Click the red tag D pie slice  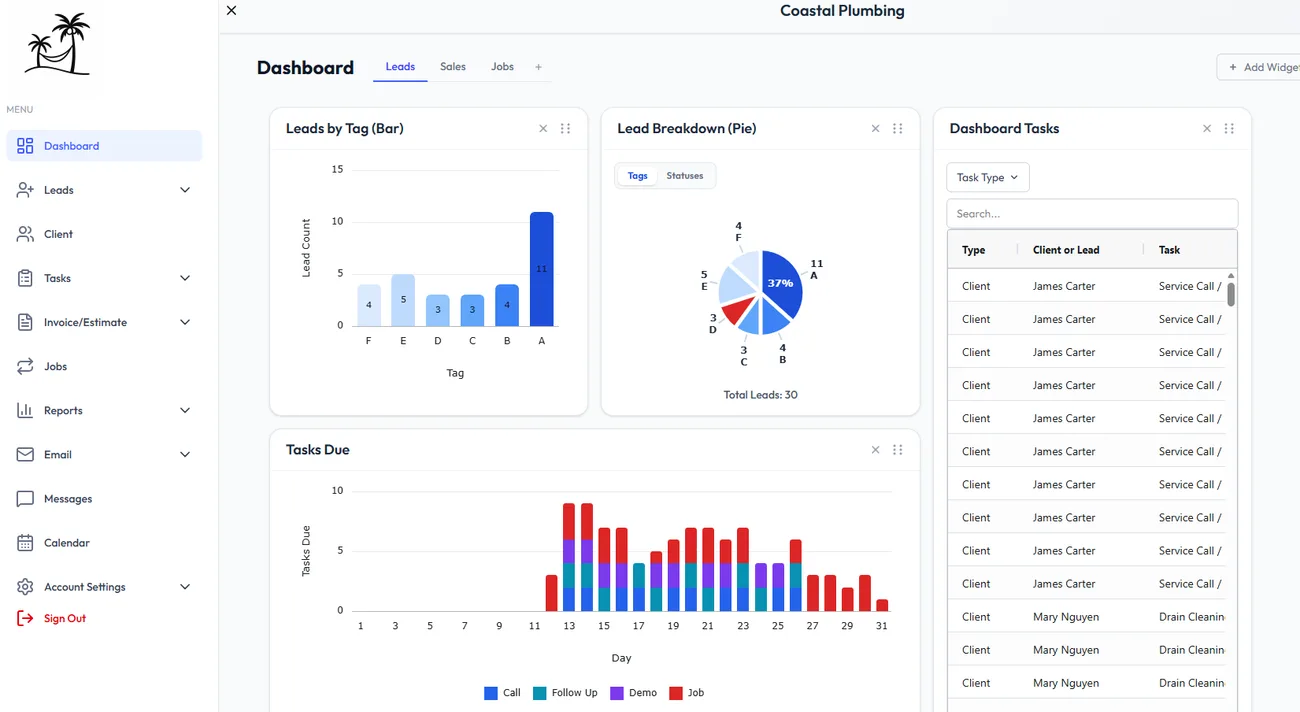pyautogui.click(x=739, y=311)
